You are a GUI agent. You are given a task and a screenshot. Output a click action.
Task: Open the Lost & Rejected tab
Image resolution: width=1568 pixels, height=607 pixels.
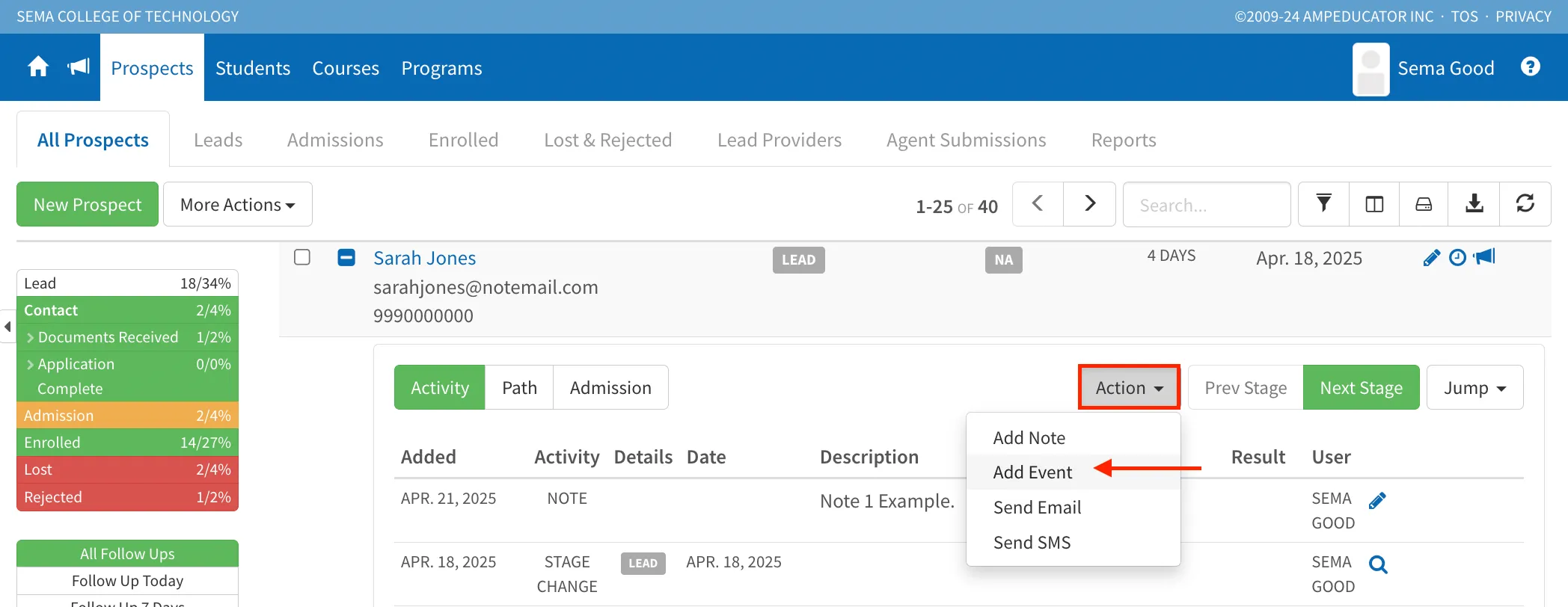(x=607, y=140)
